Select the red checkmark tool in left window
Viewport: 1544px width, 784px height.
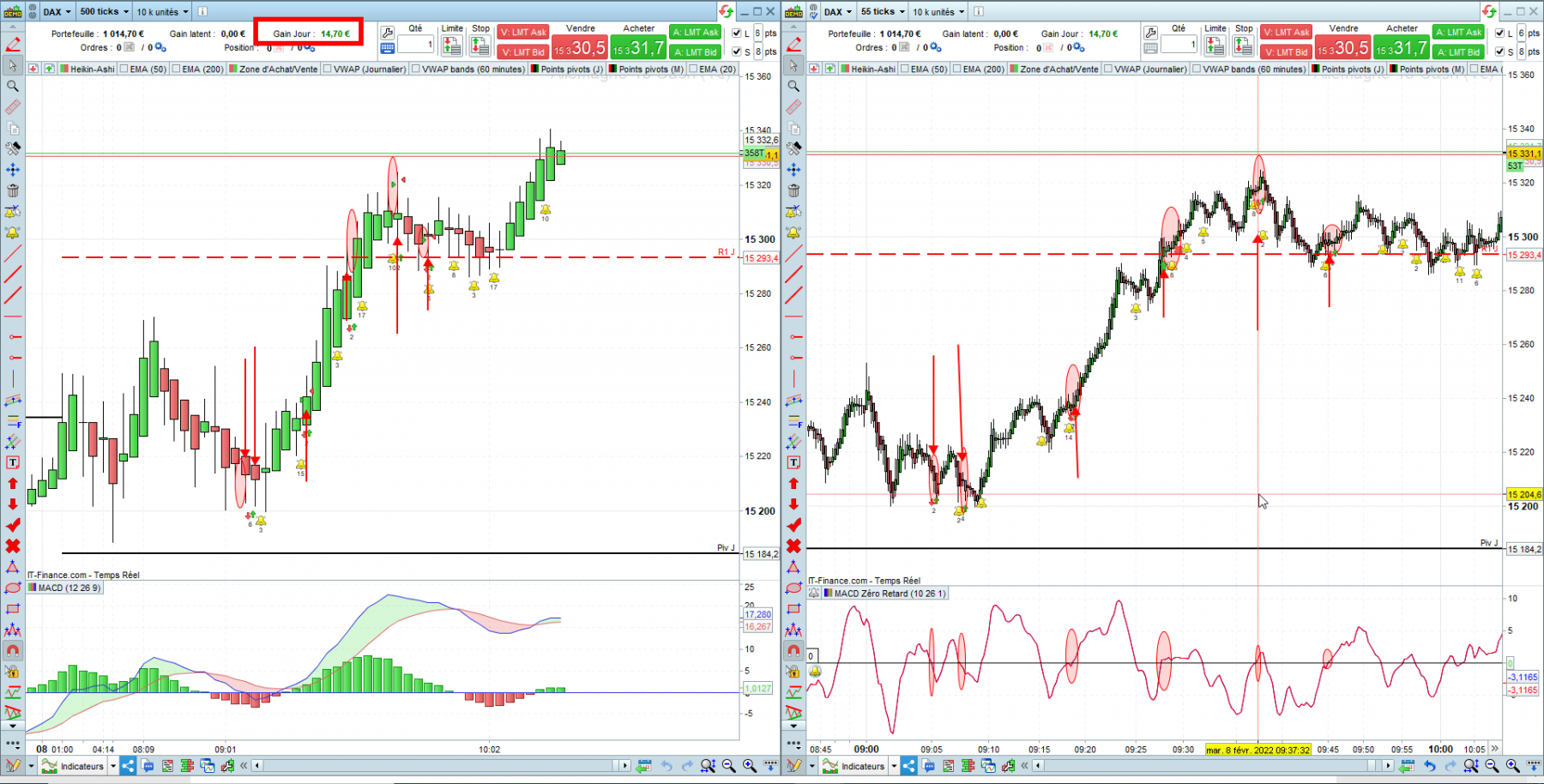13,525
